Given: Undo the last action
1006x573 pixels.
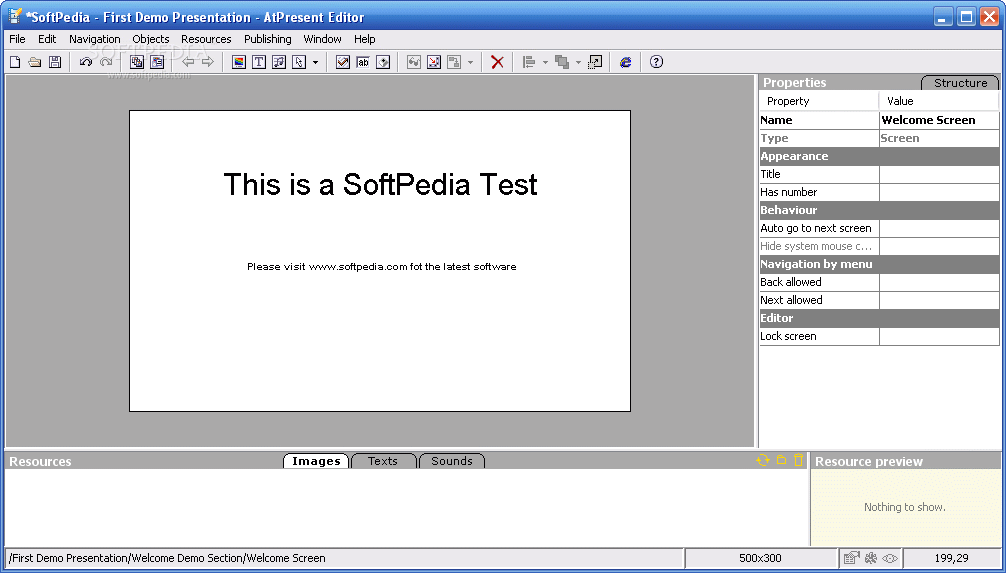Looking at the screenshot, I should pyautogui.click(x=85, y=62).
